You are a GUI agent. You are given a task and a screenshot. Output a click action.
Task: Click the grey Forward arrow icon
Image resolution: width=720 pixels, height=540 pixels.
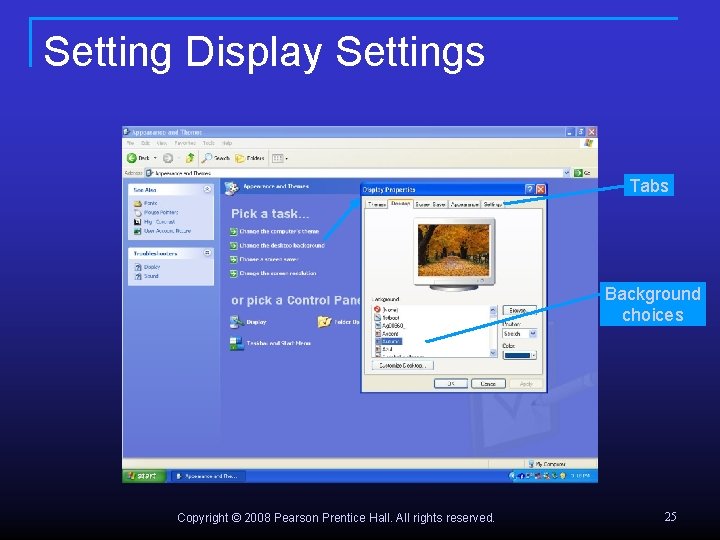(168, 158)
